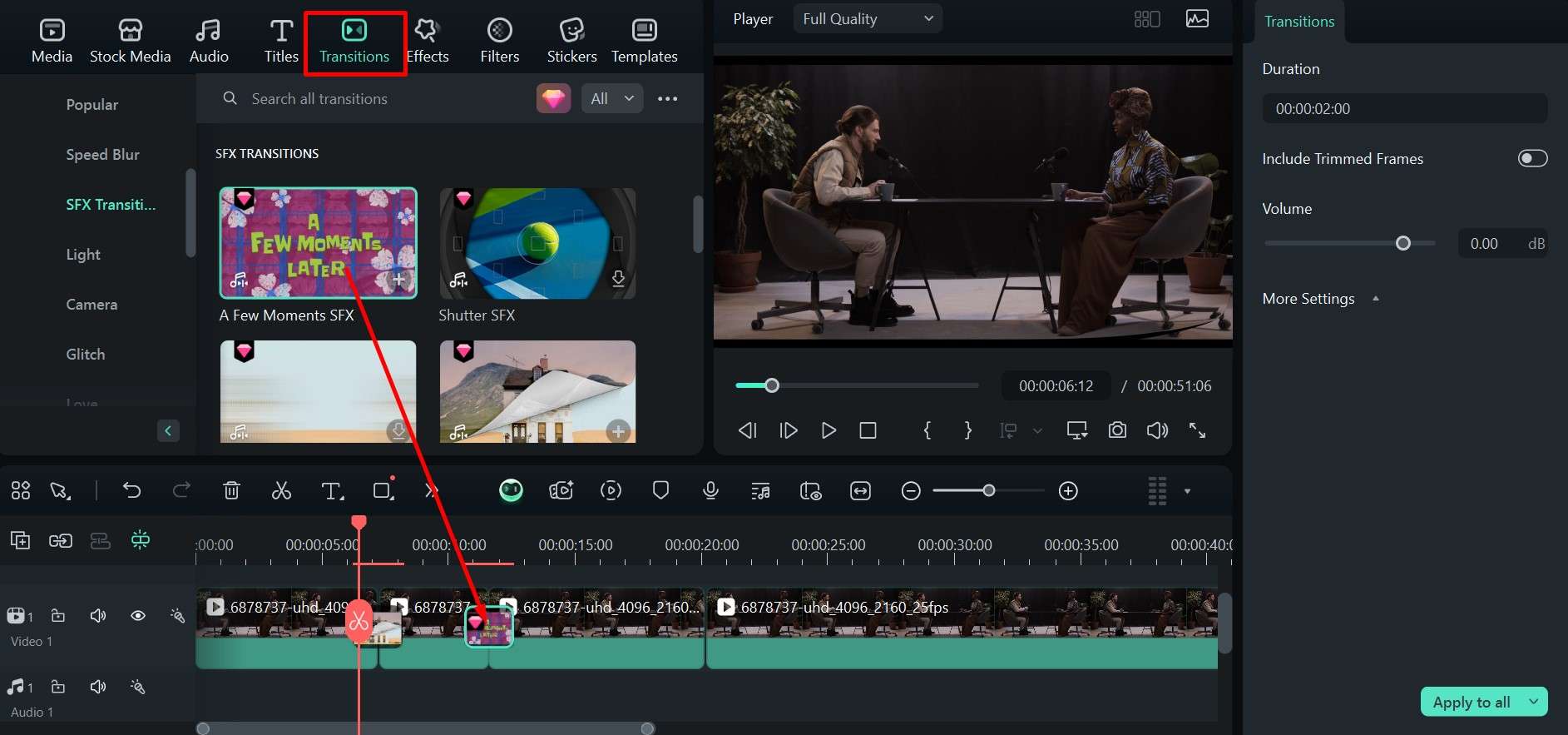Viewport: 1568px width, 735px height.
Task: Toggle auto link chain icon
Action: tap(61, 540)
